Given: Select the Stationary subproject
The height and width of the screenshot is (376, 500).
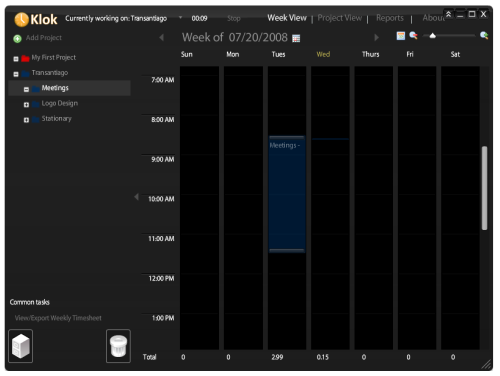Looking at the screenshot, I should (56, 119).
